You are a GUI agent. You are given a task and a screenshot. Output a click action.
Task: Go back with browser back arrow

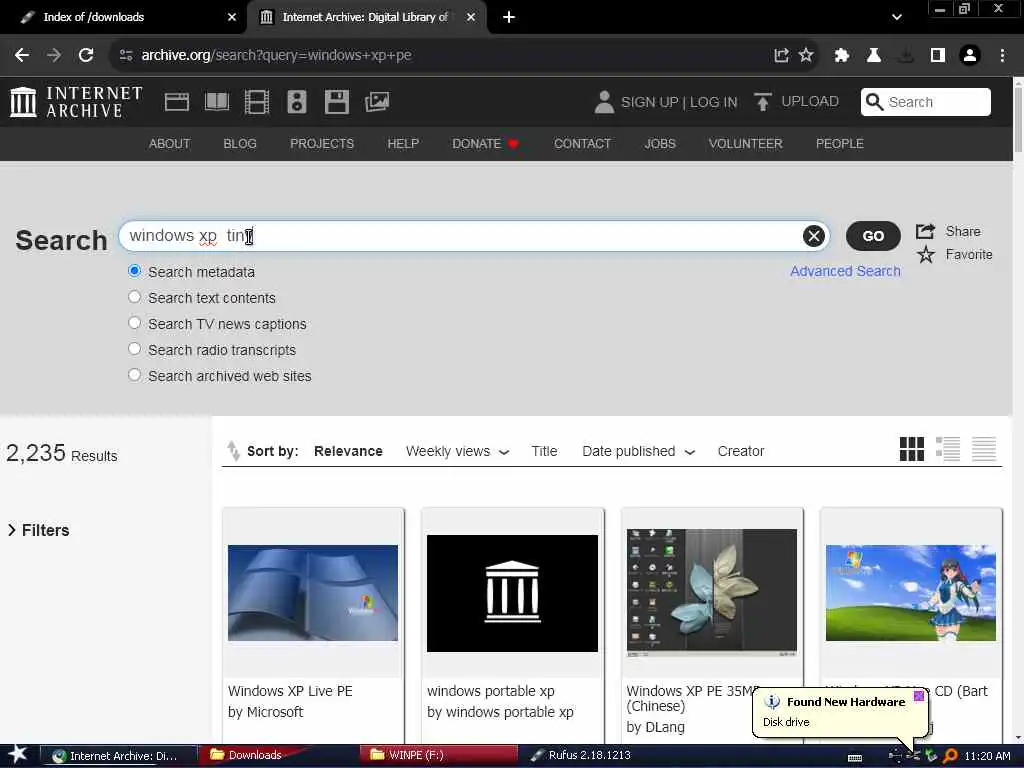point(22,55)
